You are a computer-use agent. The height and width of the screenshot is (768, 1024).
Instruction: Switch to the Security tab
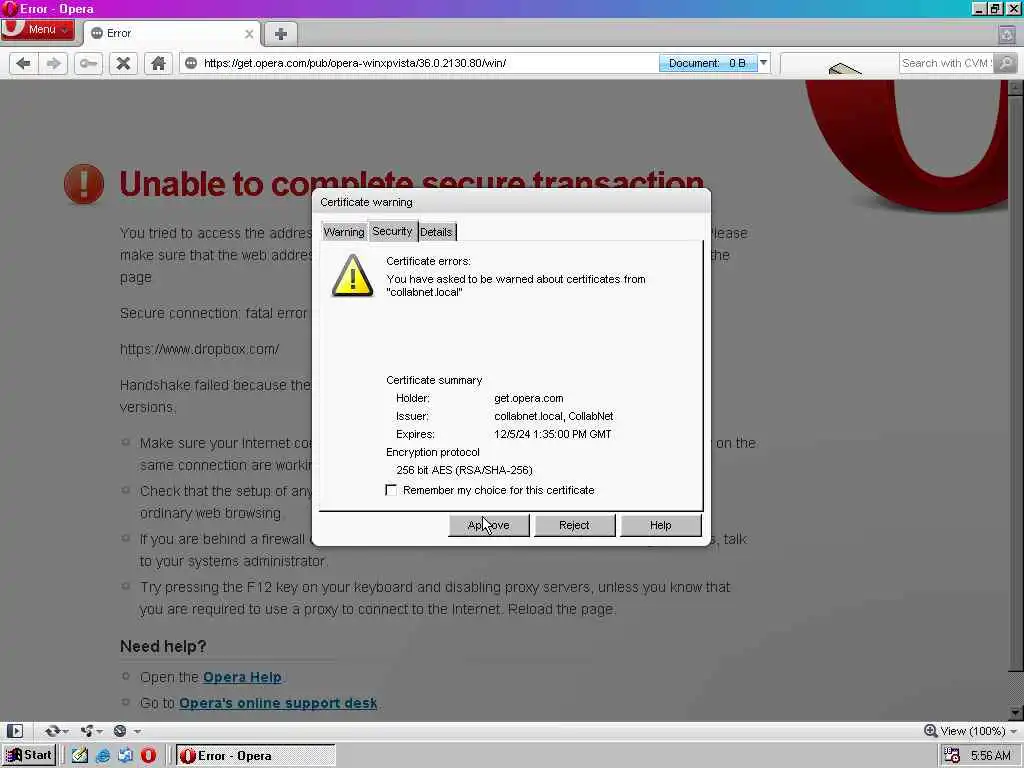click(x=392, y=231)
